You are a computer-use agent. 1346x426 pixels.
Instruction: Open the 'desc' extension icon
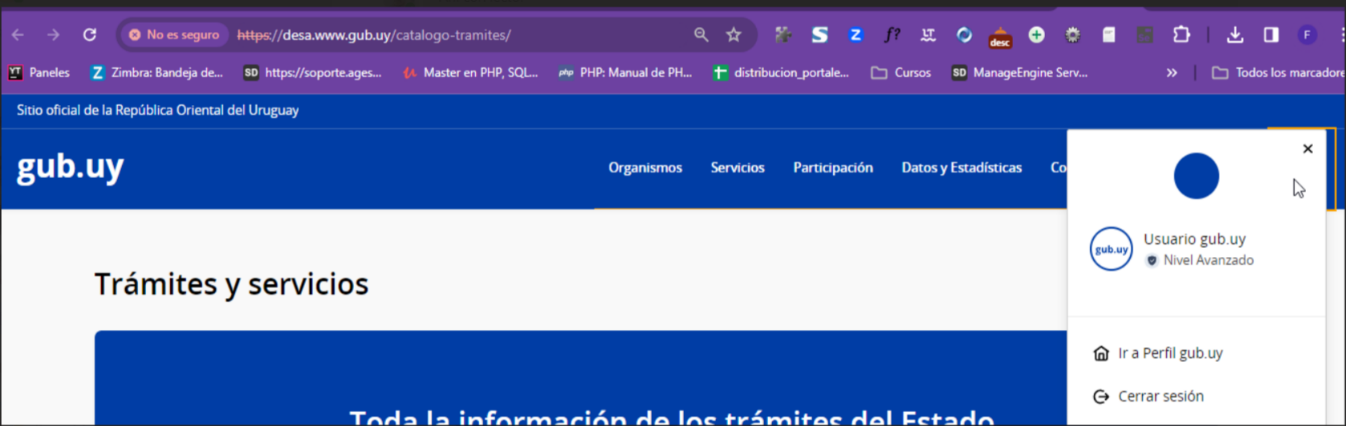(1000, 37)
